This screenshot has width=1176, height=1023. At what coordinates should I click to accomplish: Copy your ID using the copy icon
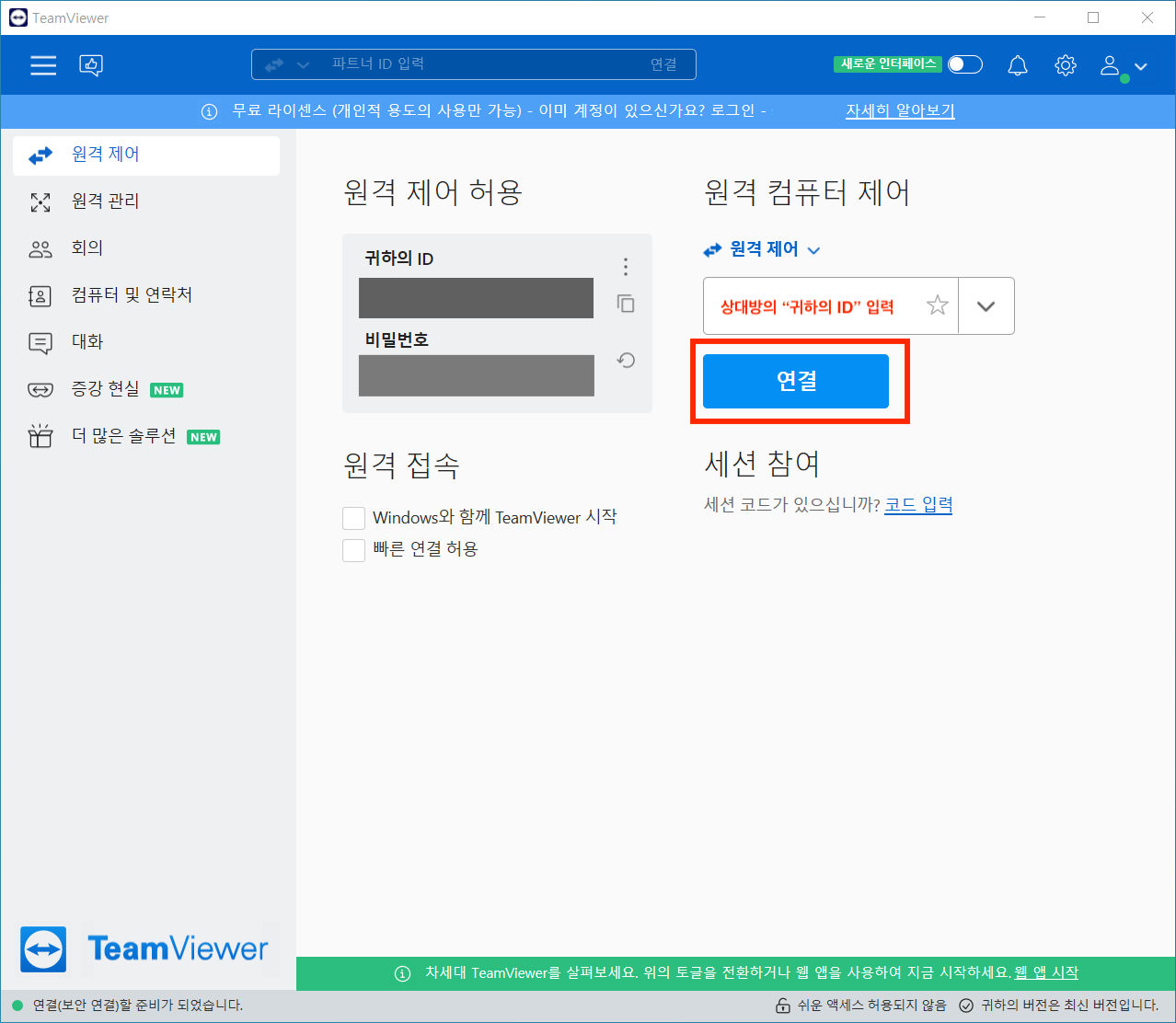click(x=625, y=304)
